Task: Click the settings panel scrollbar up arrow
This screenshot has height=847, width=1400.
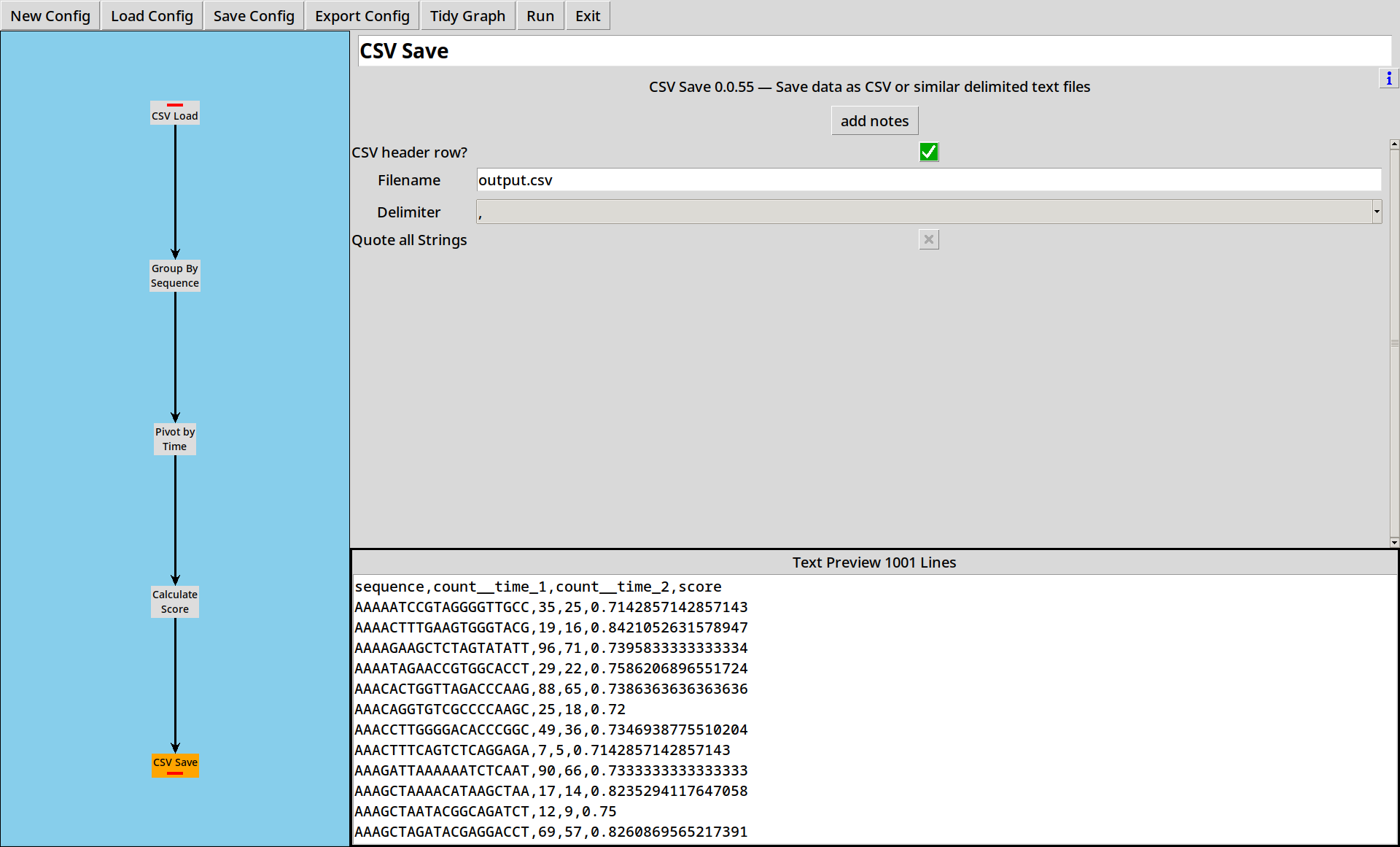Action: (1394, 144)
